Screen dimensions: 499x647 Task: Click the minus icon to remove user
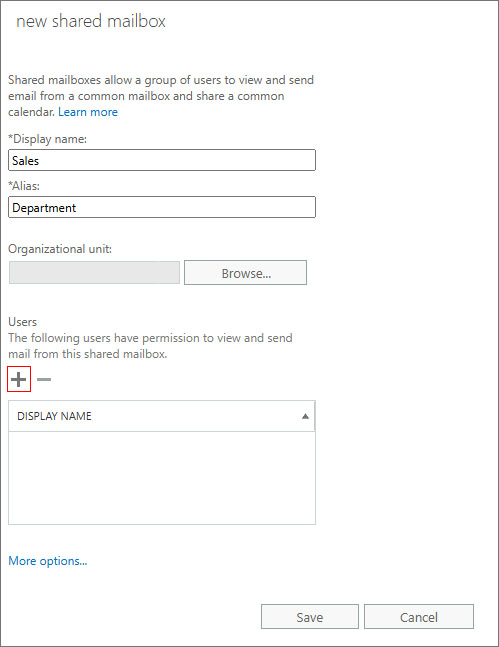44,379
